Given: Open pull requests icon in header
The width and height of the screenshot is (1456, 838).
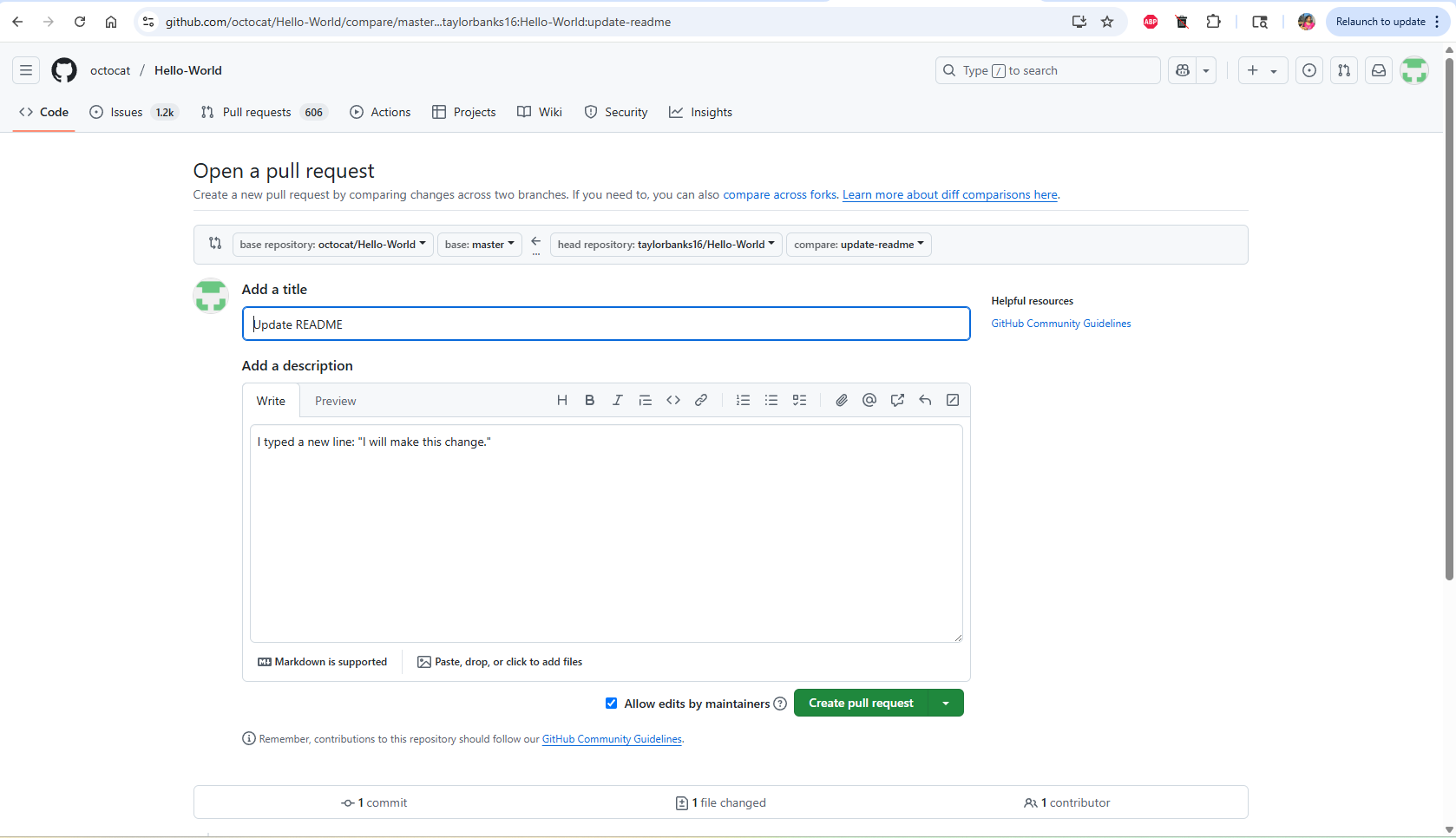Looking at the screenshot, I should tap(1344, 70).
